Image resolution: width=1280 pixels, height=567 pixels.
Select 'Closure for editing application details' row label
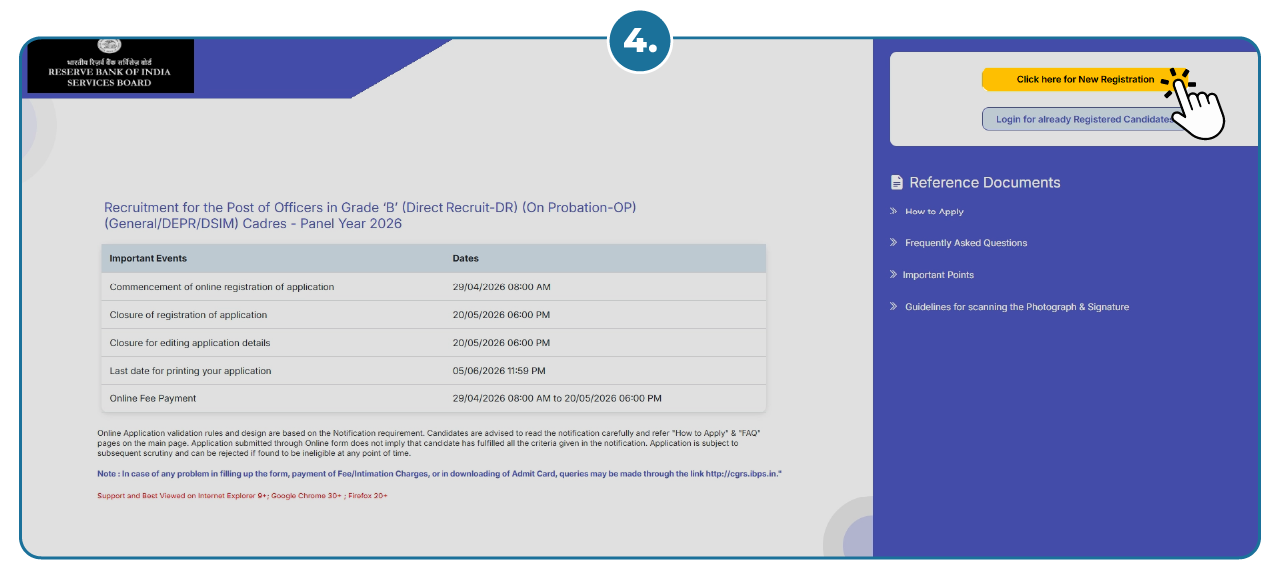pyautogui.click(x=190, y=343)
